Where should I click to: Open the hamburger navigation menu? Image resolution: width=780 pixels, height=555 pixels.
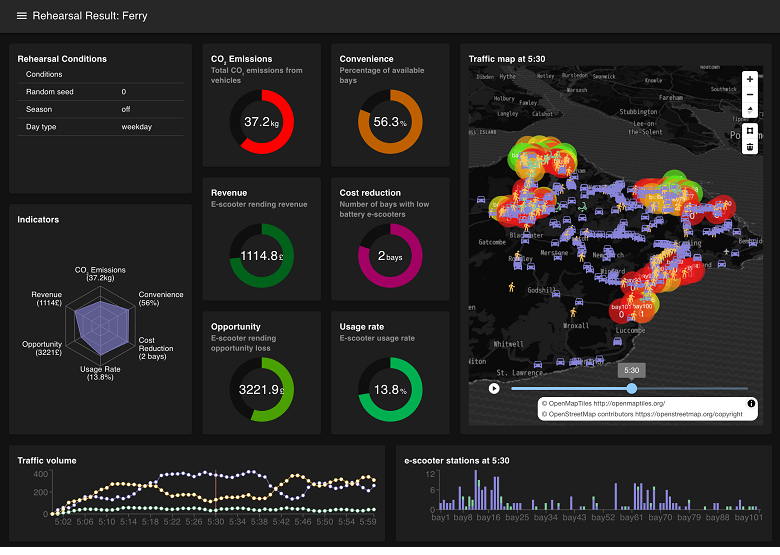[x=21, y=16]
